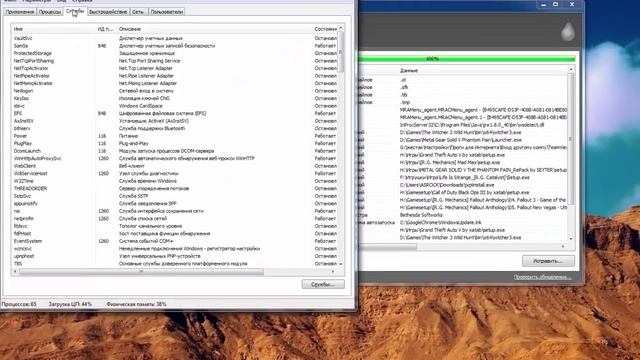Select the netprofm service row

[175, 219]
